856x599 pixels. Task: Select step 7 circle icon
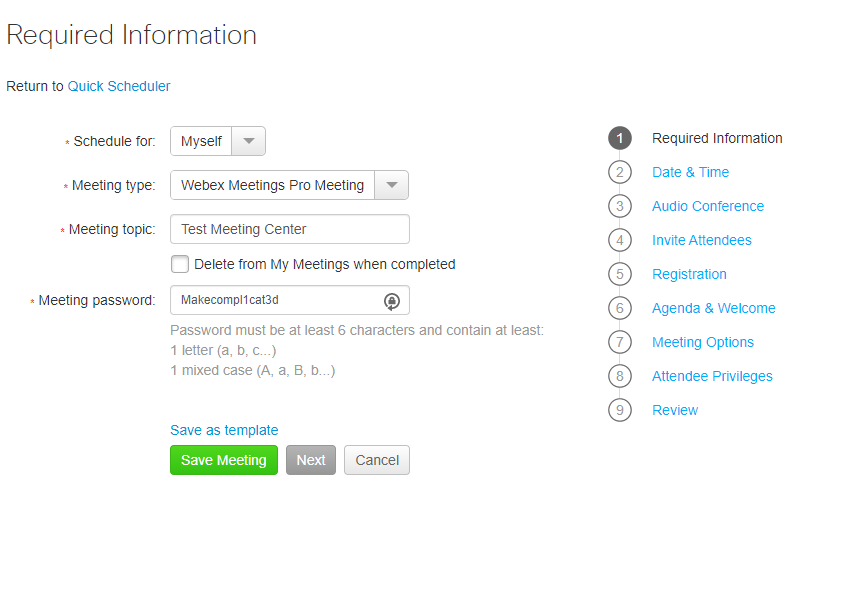(x=620, y=342)
